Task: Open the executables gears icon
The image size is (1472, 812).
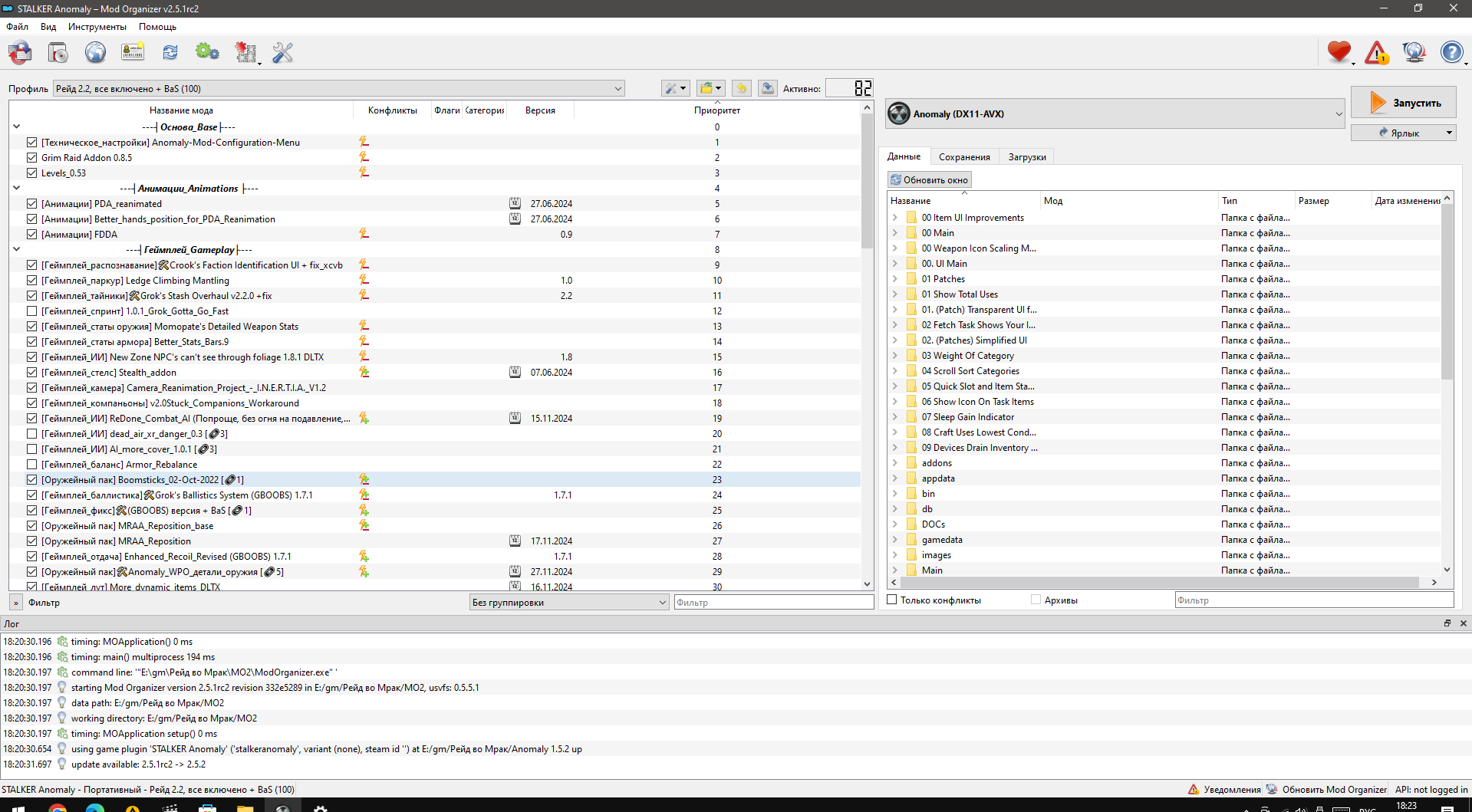Action: pos(207,52)
